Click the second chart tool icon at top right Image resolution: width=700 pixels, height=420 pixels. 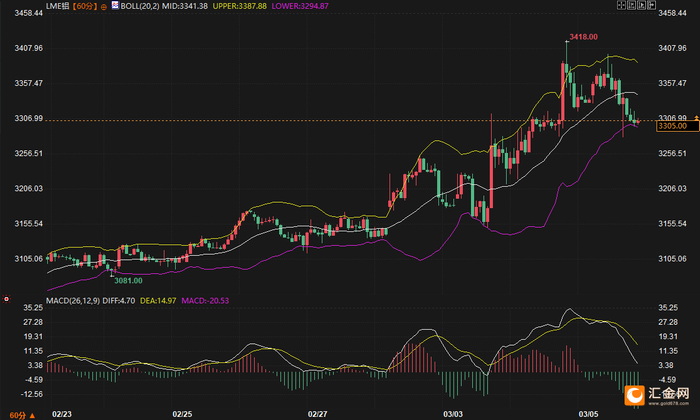pos(631,5)
